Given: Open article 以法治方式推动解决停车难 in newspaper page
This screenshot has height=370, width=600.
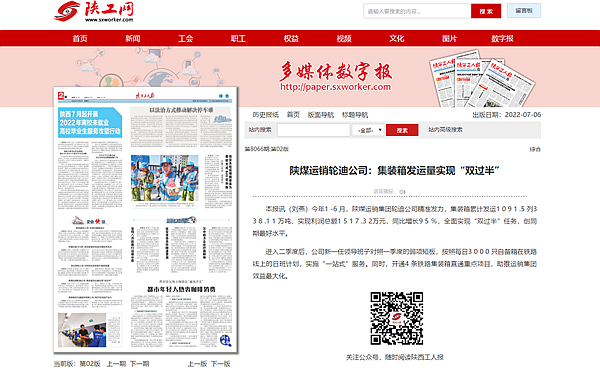Looking at the screenshot, I should pyautogui.click(x=181, y=110).
